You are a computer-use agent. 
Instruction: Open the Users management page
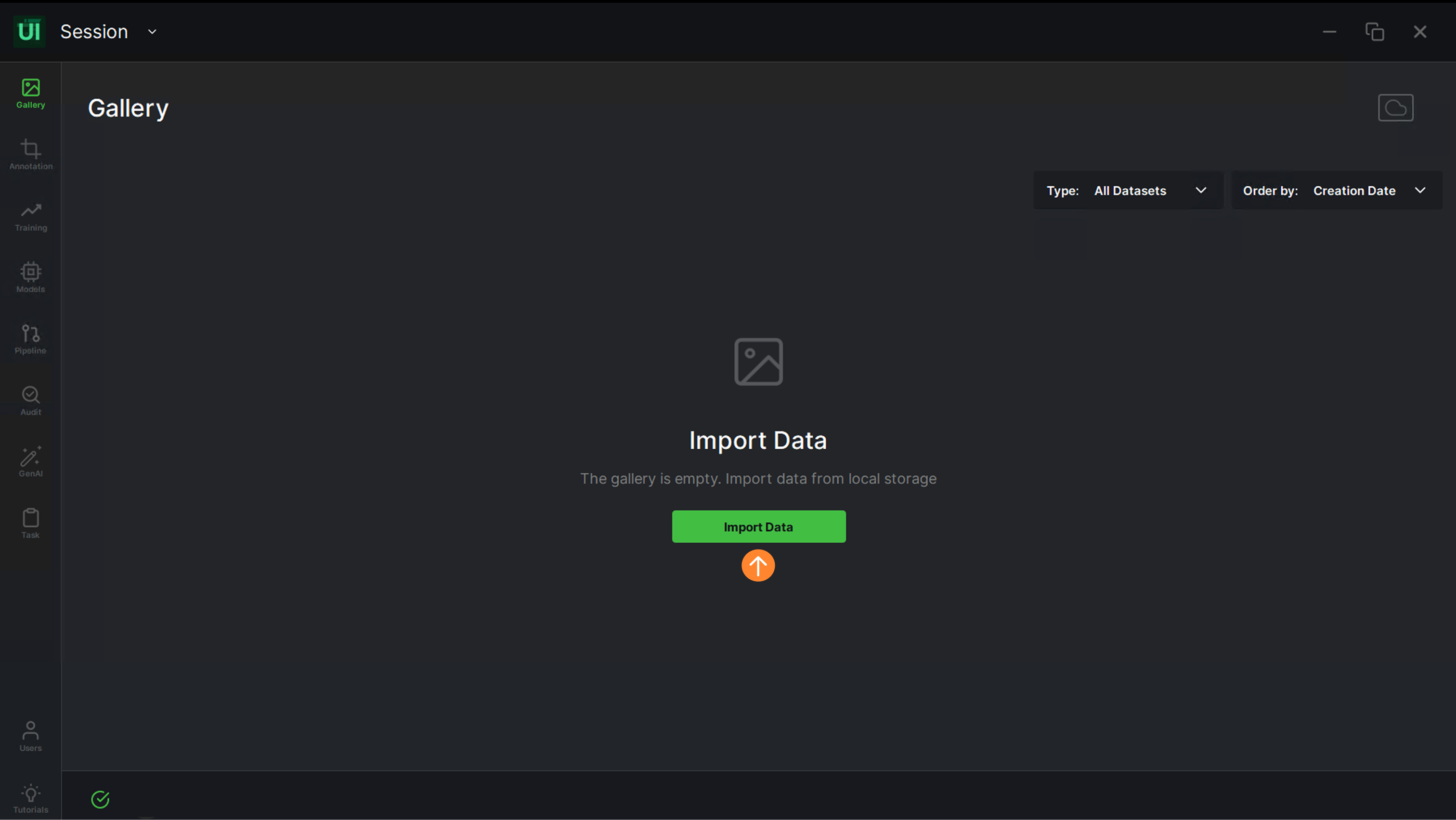pyautogui.click(x=30, y=736)
